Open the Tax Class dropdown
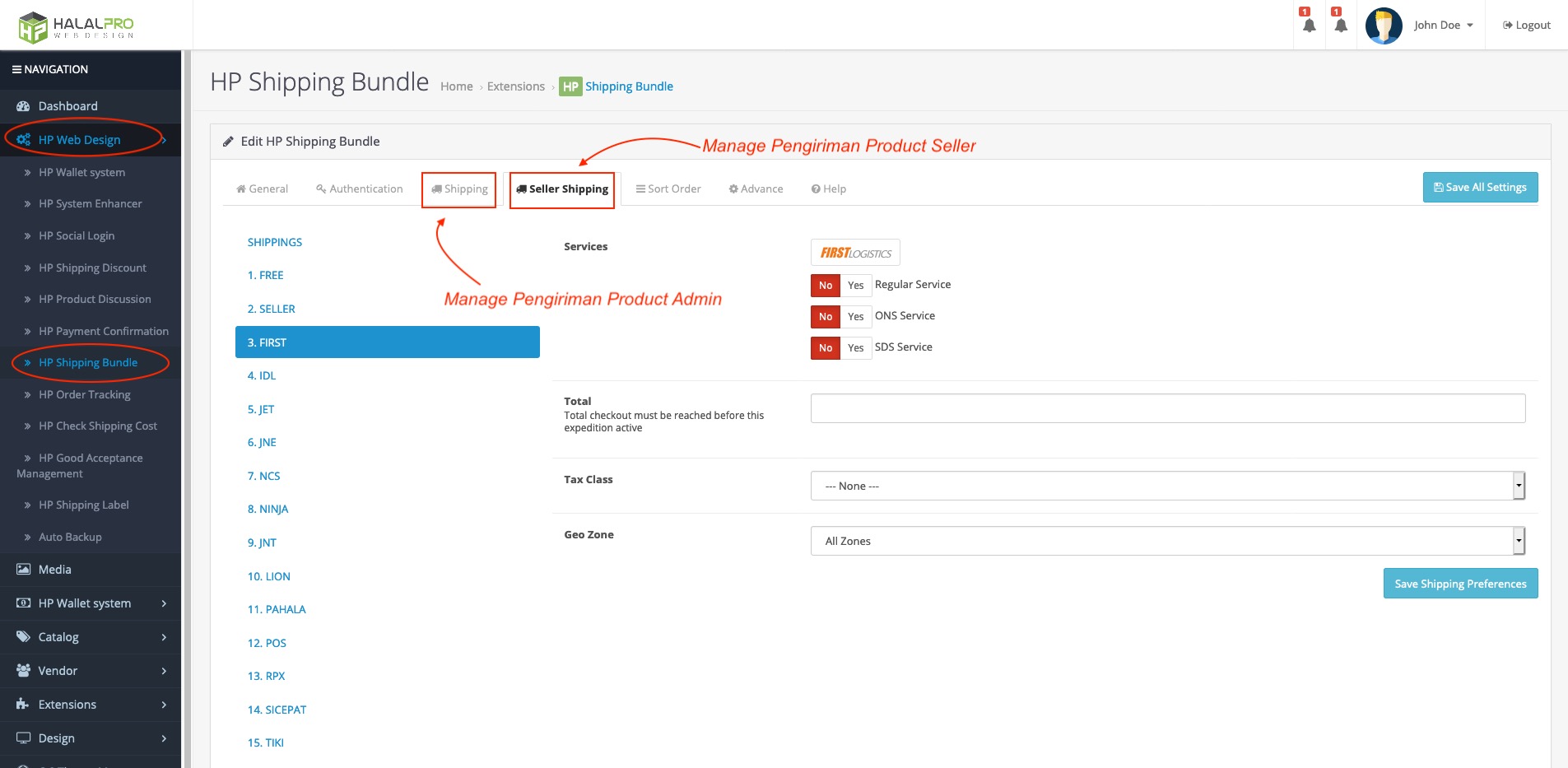The height and width of the screenshot is (768, 1568). 1167,486
